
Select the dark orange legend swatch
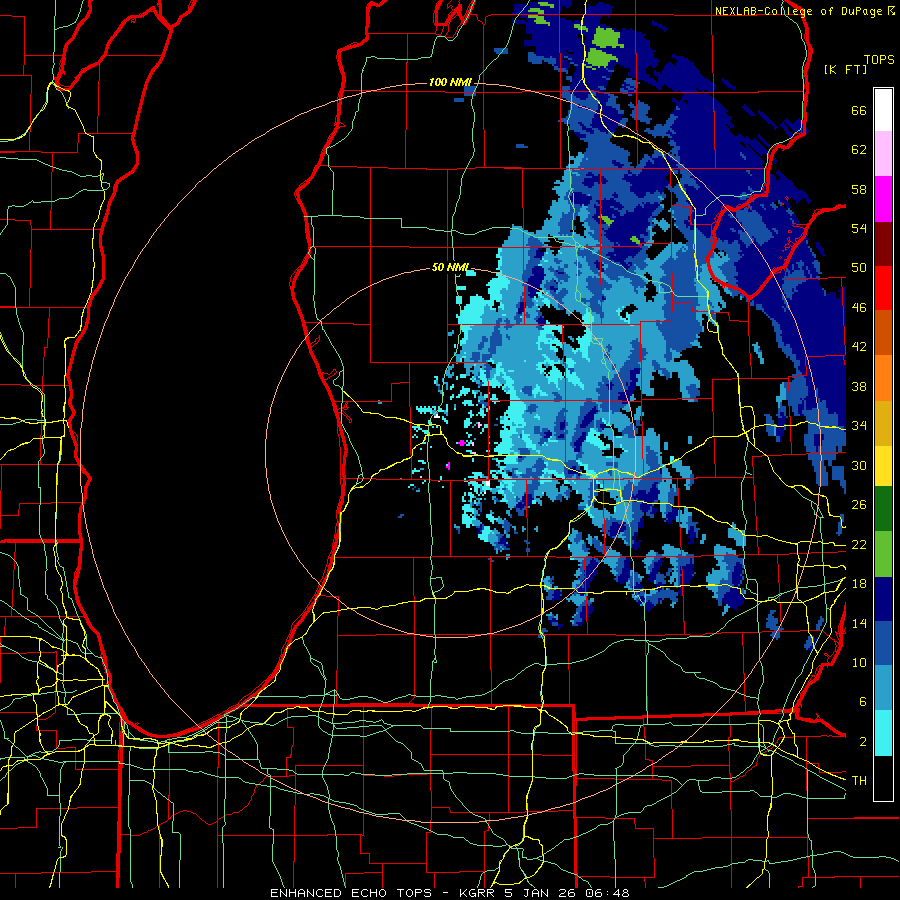[883, 333]
